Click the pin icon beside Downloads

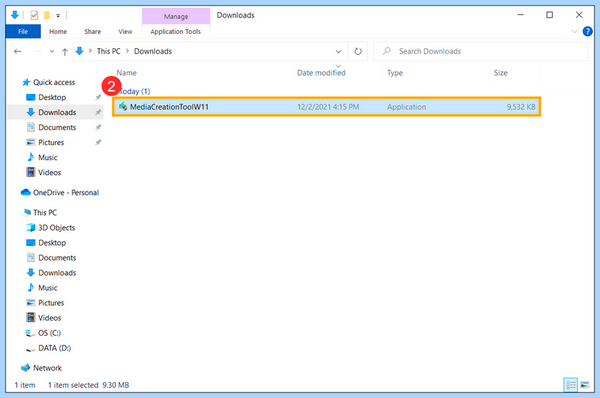98,112
